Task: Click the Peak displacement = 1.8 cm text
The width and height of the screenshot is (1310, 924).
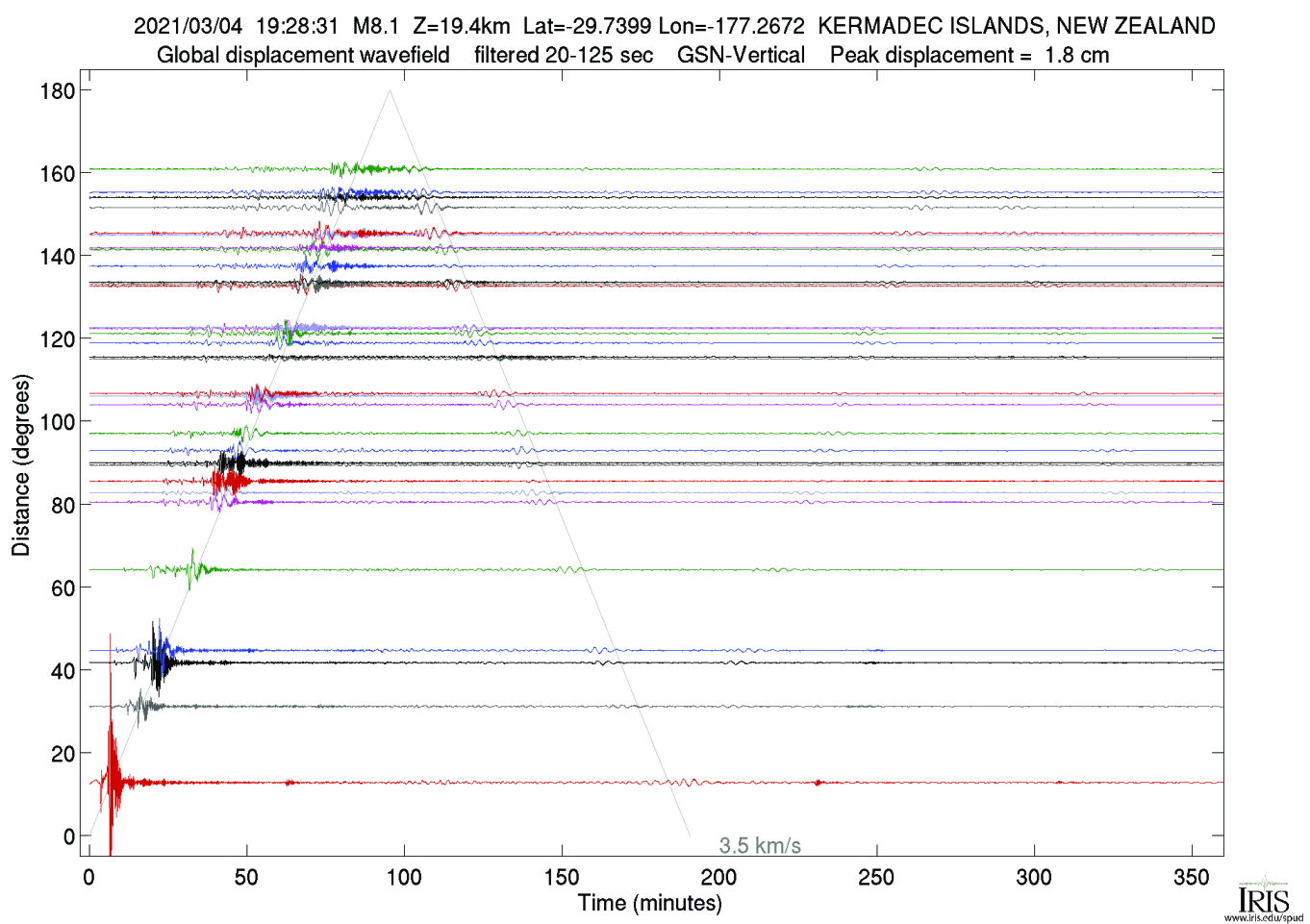Action: pyautogui.click(x=970, y=56)
